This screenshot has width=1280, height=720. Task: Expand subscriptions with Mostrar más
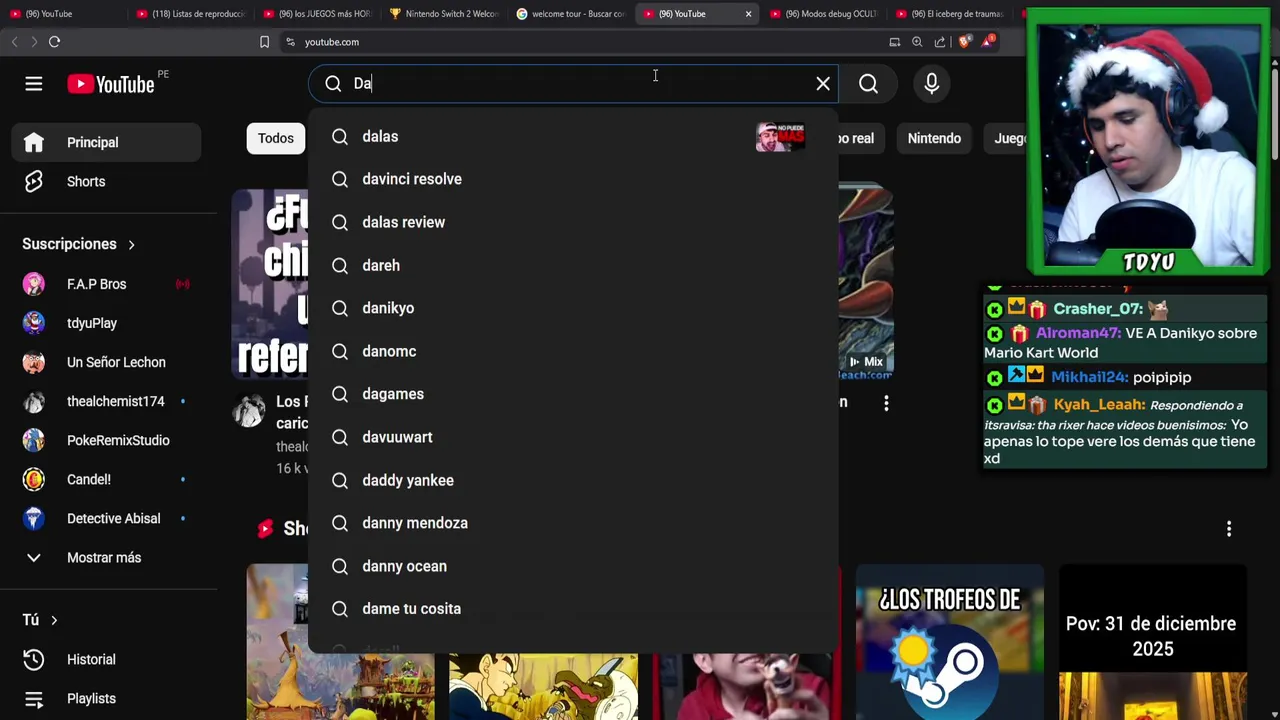coord(106,557)
